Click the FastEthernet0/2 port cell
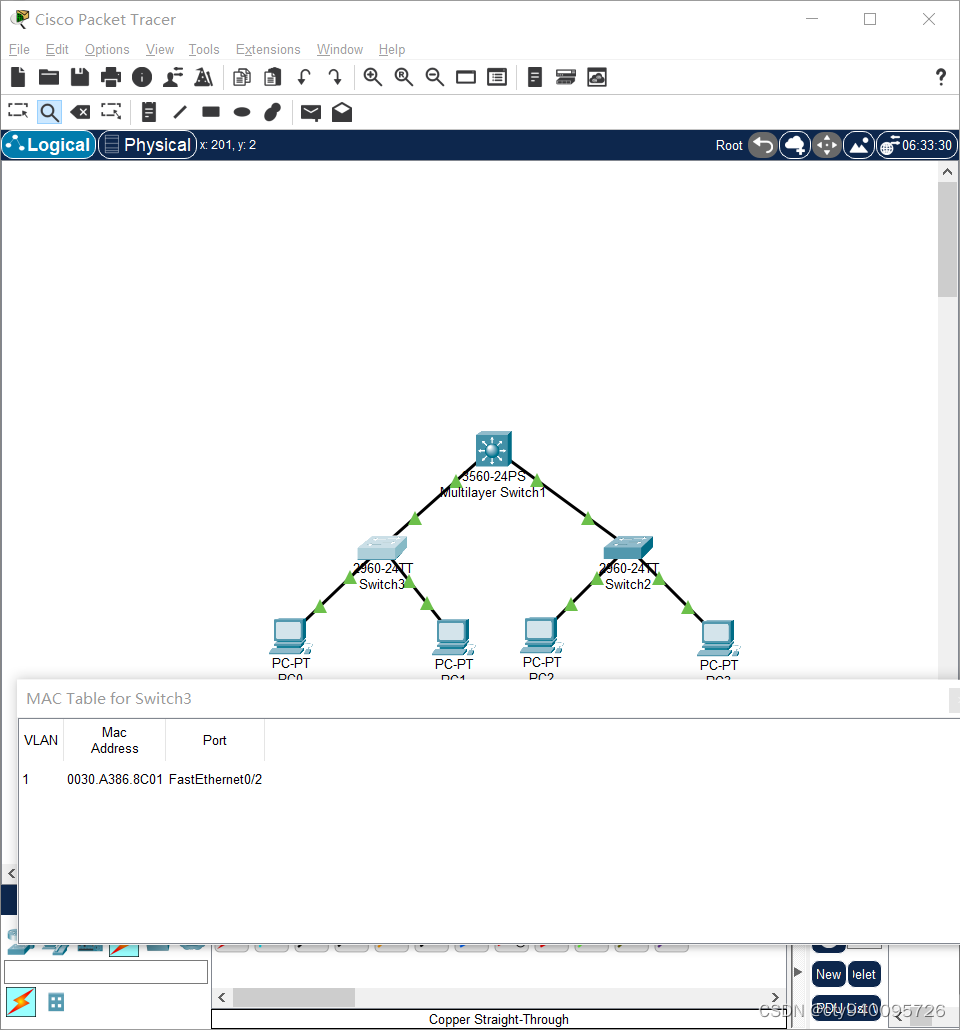The height and width of the screenshot is (1030, 960). click(x=216, y=779)
